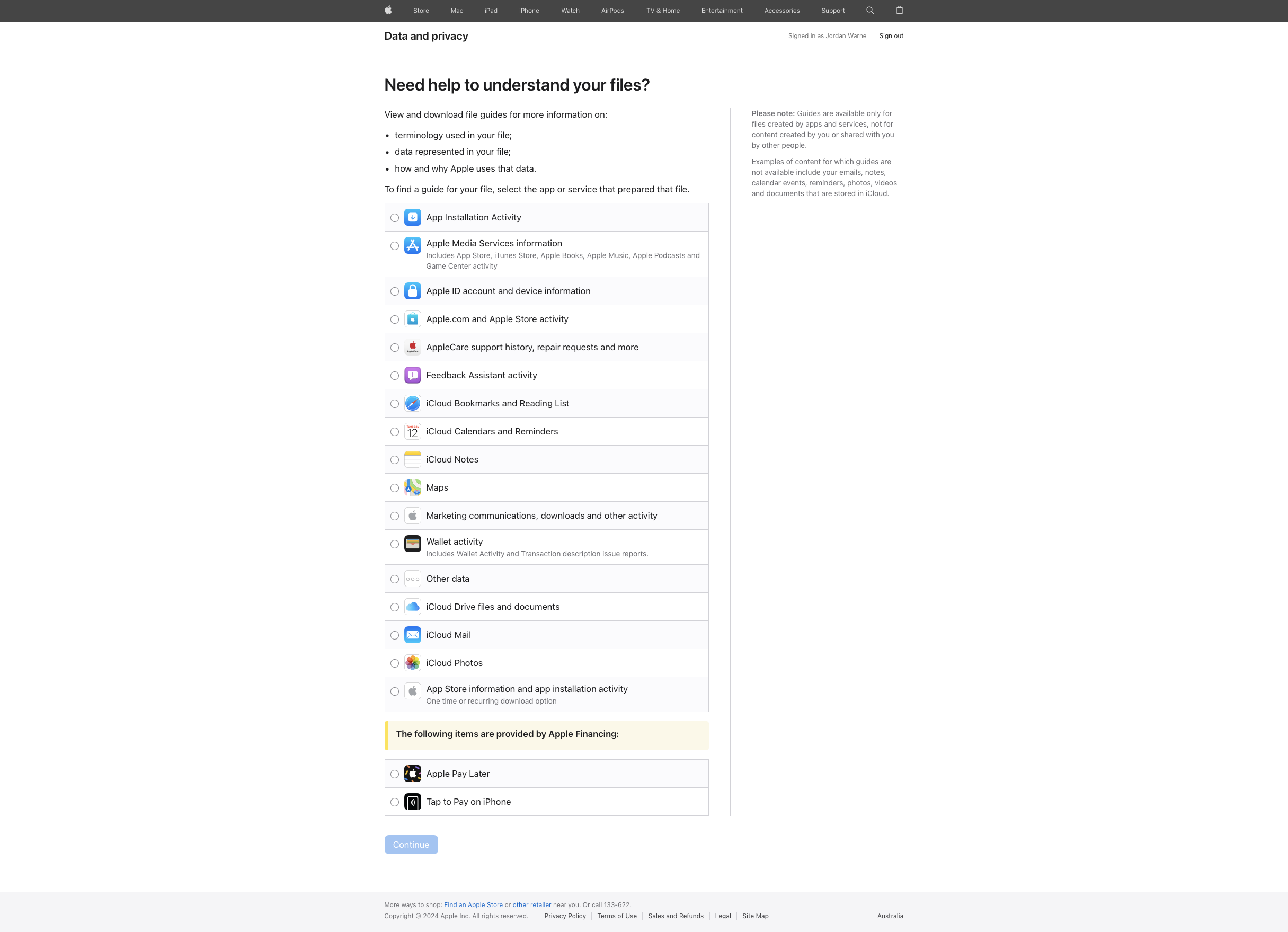This screenshot has width=1288, height=932.
Task: Click the Feedback Assistant purple icon
Action: [412, 375]
